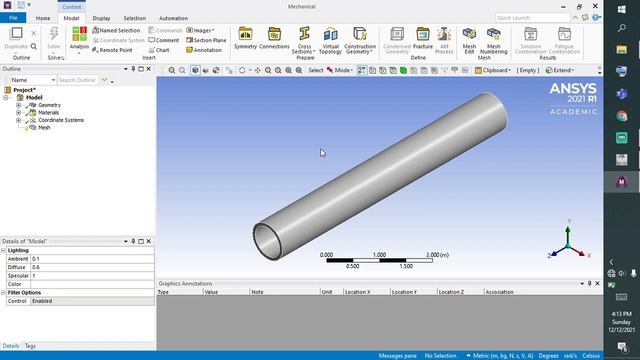Open Google Chrome from taskbar
The image size is (640, 360).
pos(622,116)
